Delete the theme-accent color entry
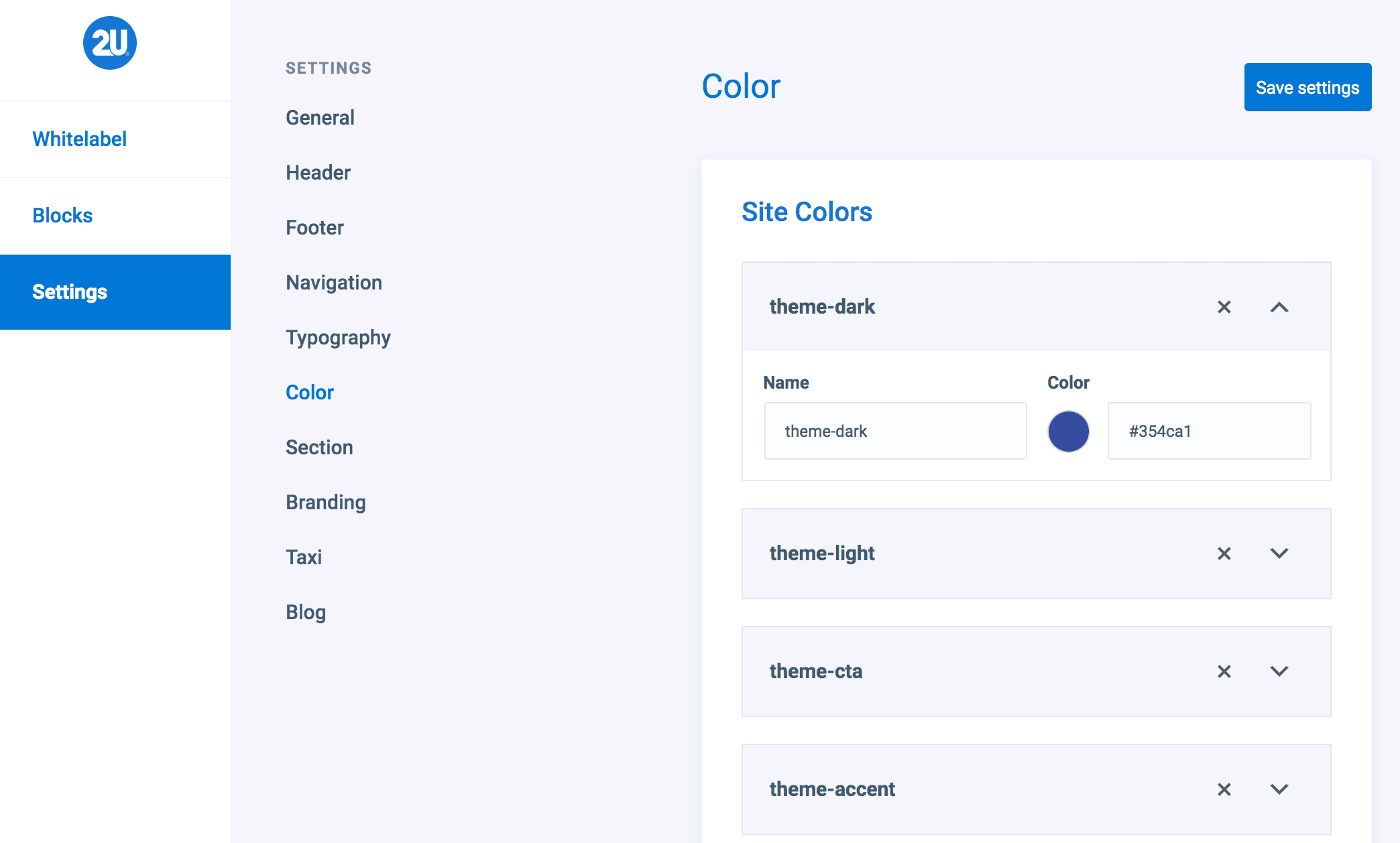 [1224, 789]
